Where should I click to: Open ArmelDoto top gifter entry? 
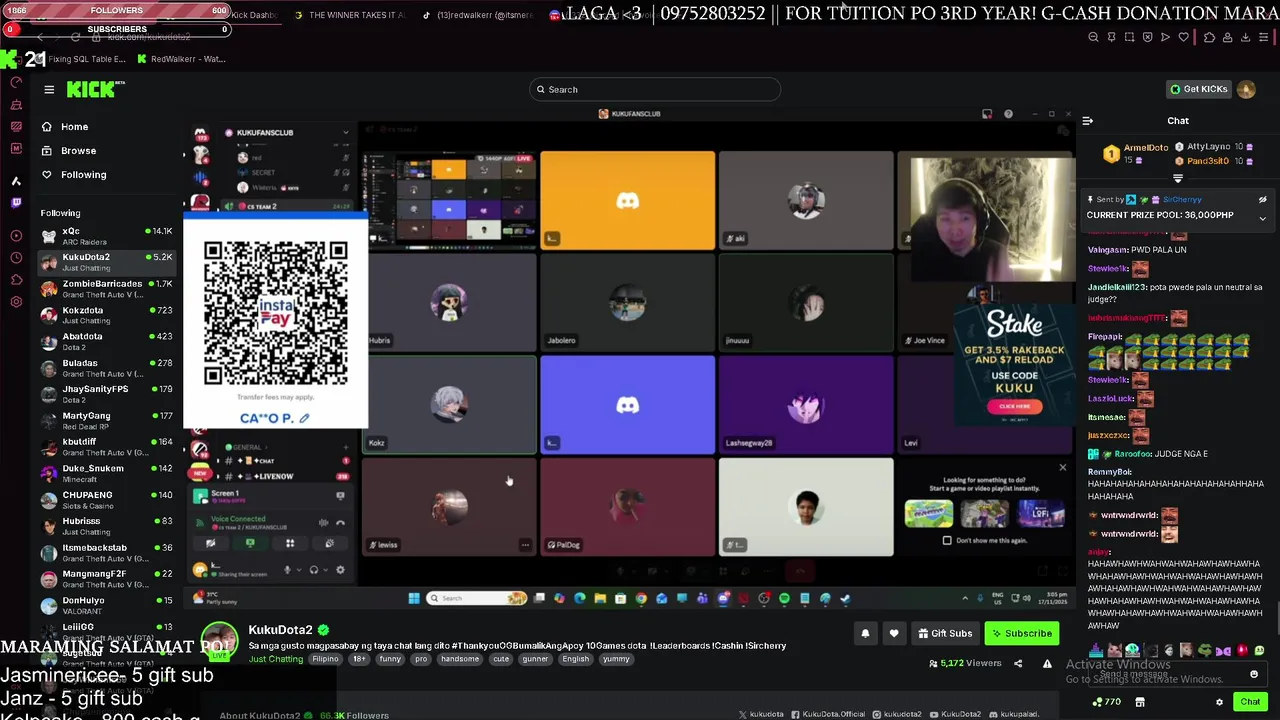pos(1136,153)
